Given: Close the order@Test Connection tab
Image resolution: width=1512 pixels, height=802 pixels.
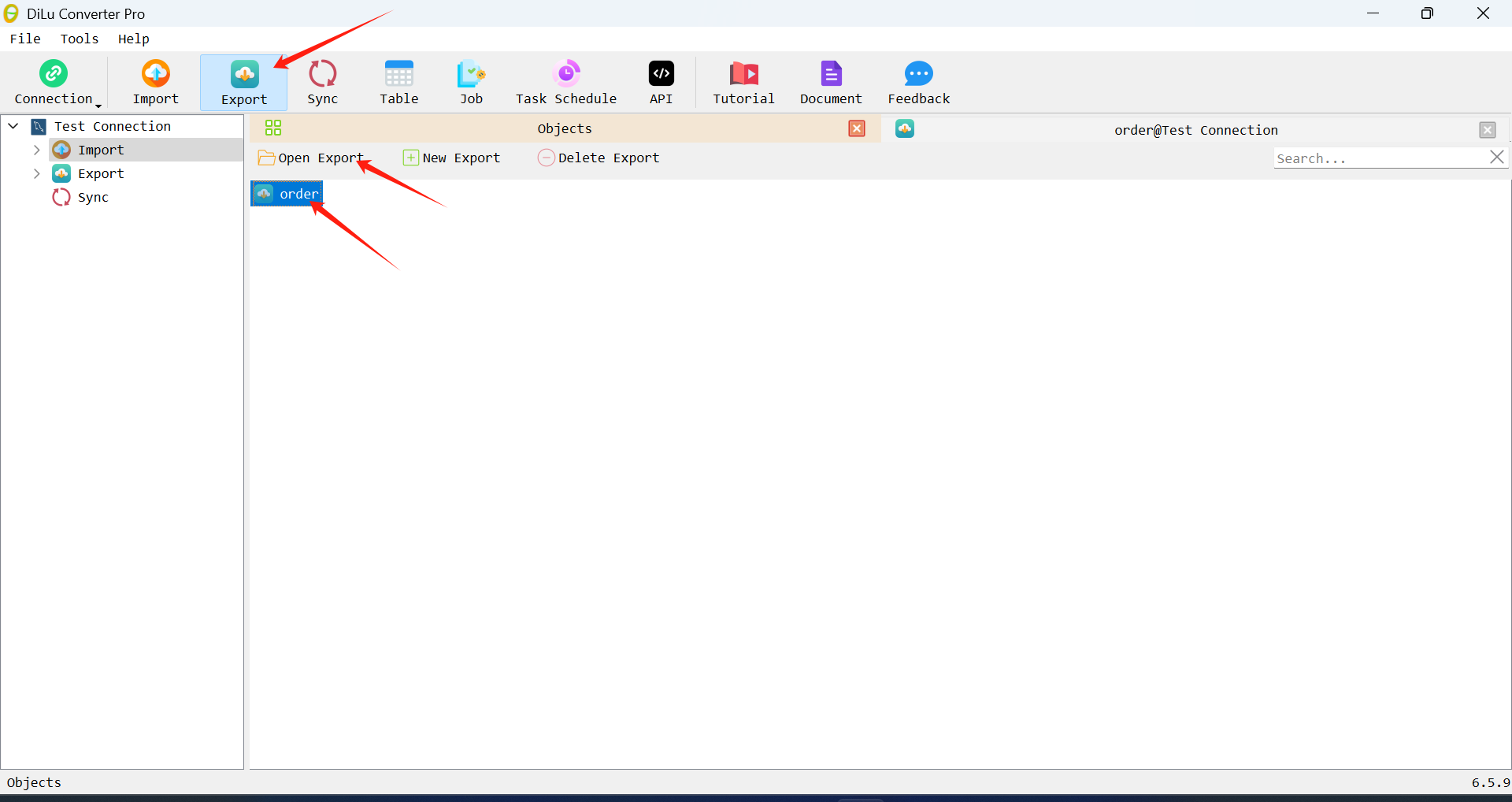Looking at the screenshot, I should [1488, 130].
